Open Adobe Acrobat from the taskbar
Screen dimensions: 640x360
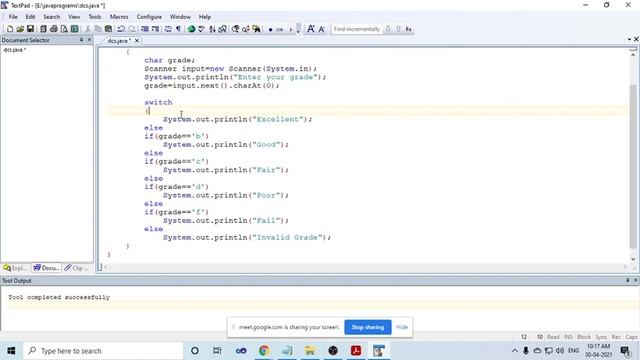click(x=356, y=351)
